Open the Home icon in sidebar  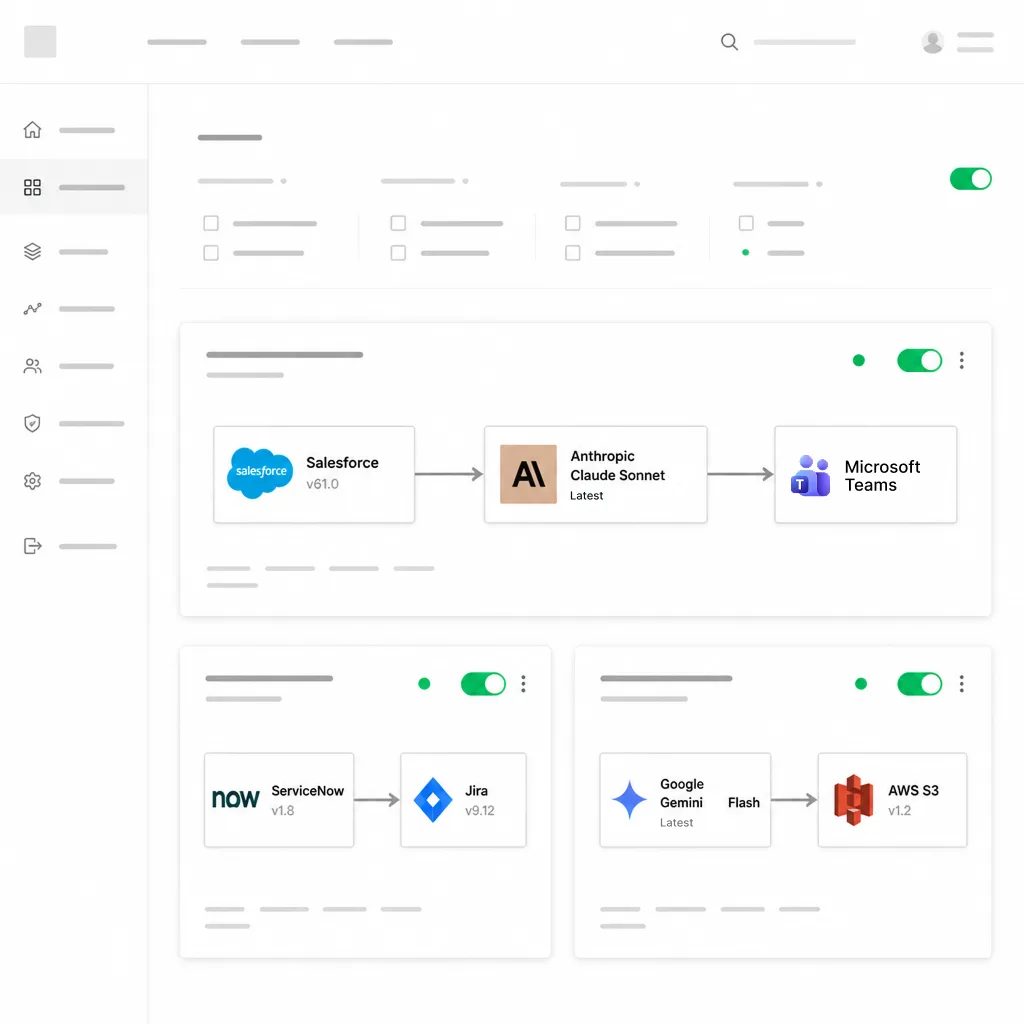(32, 130)
